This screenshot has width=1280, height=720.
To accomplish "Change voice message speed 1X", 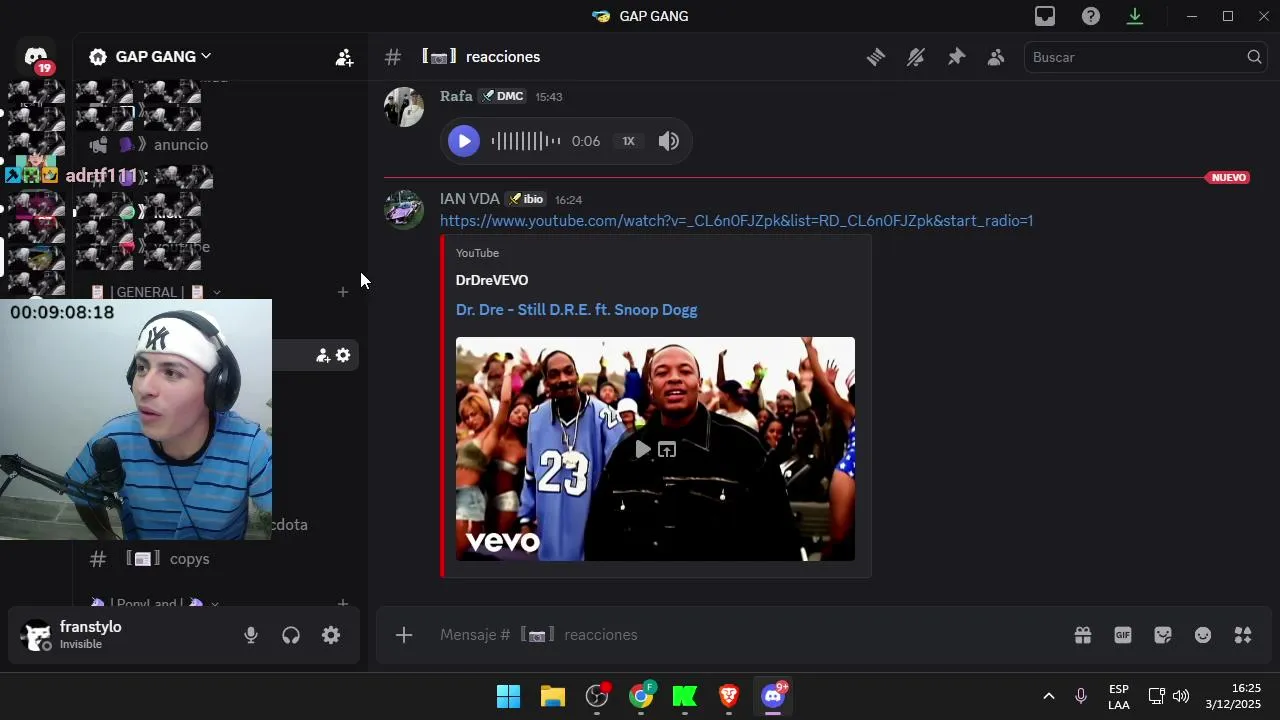I will (628, 141).
